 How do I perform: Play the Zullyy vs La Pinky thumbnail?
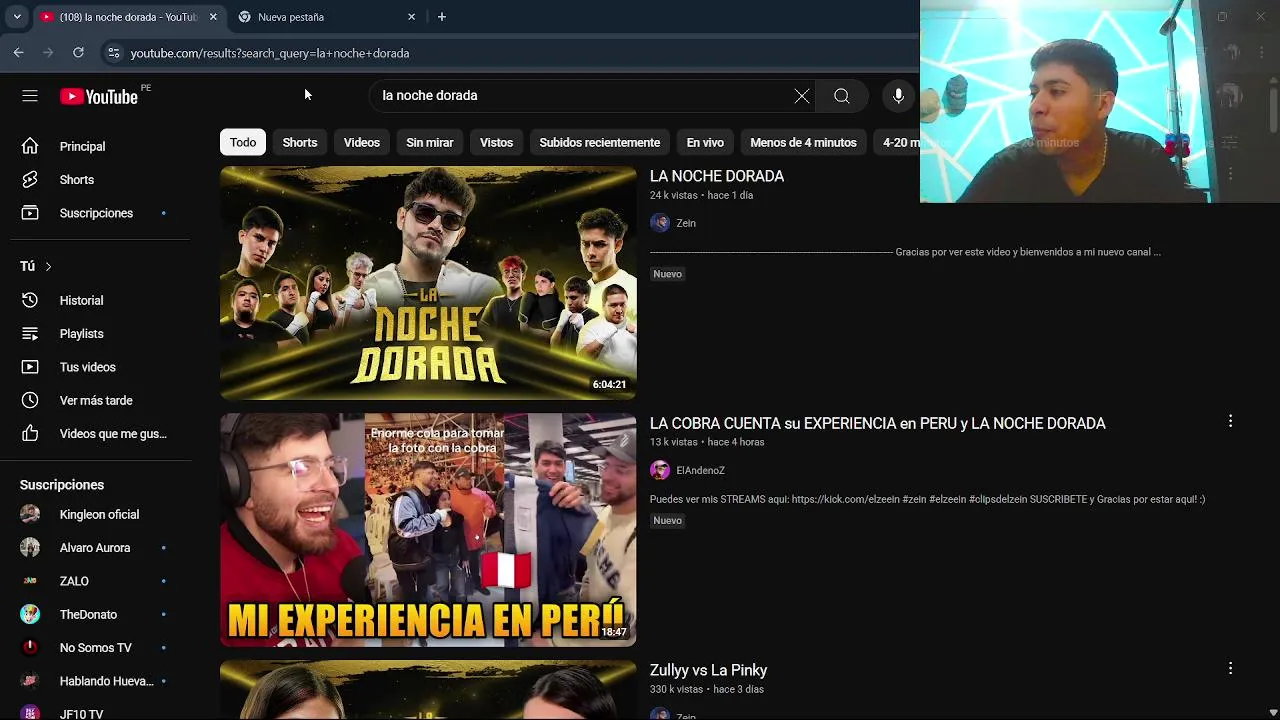point(428,690)
